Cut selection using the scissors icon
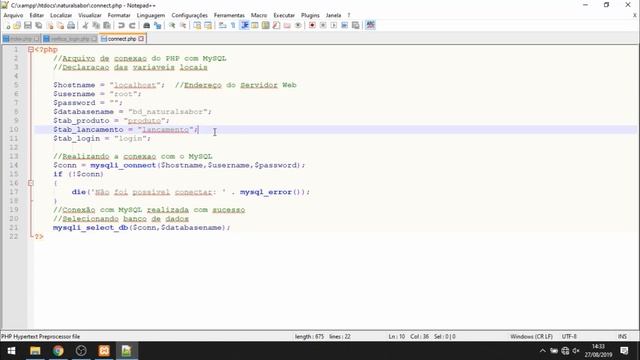This screenshot has width=640, height=360. point(85,25)
